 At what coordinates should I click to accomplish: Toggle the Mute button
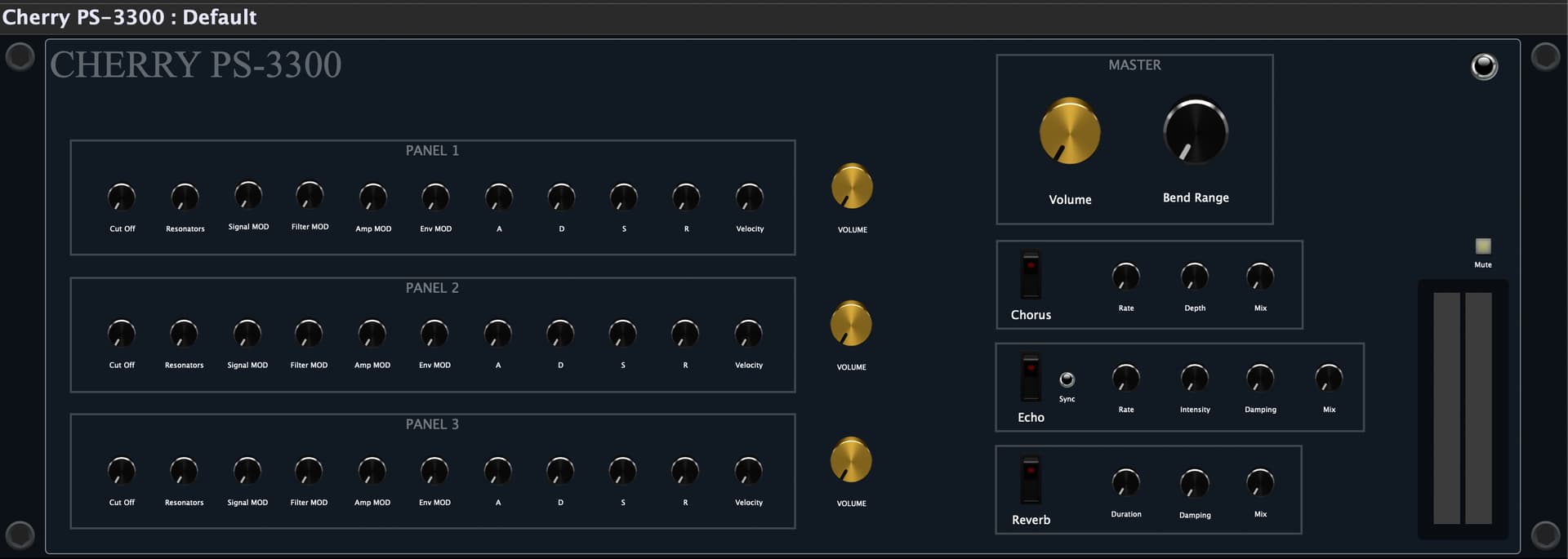tap(1483, 246)
